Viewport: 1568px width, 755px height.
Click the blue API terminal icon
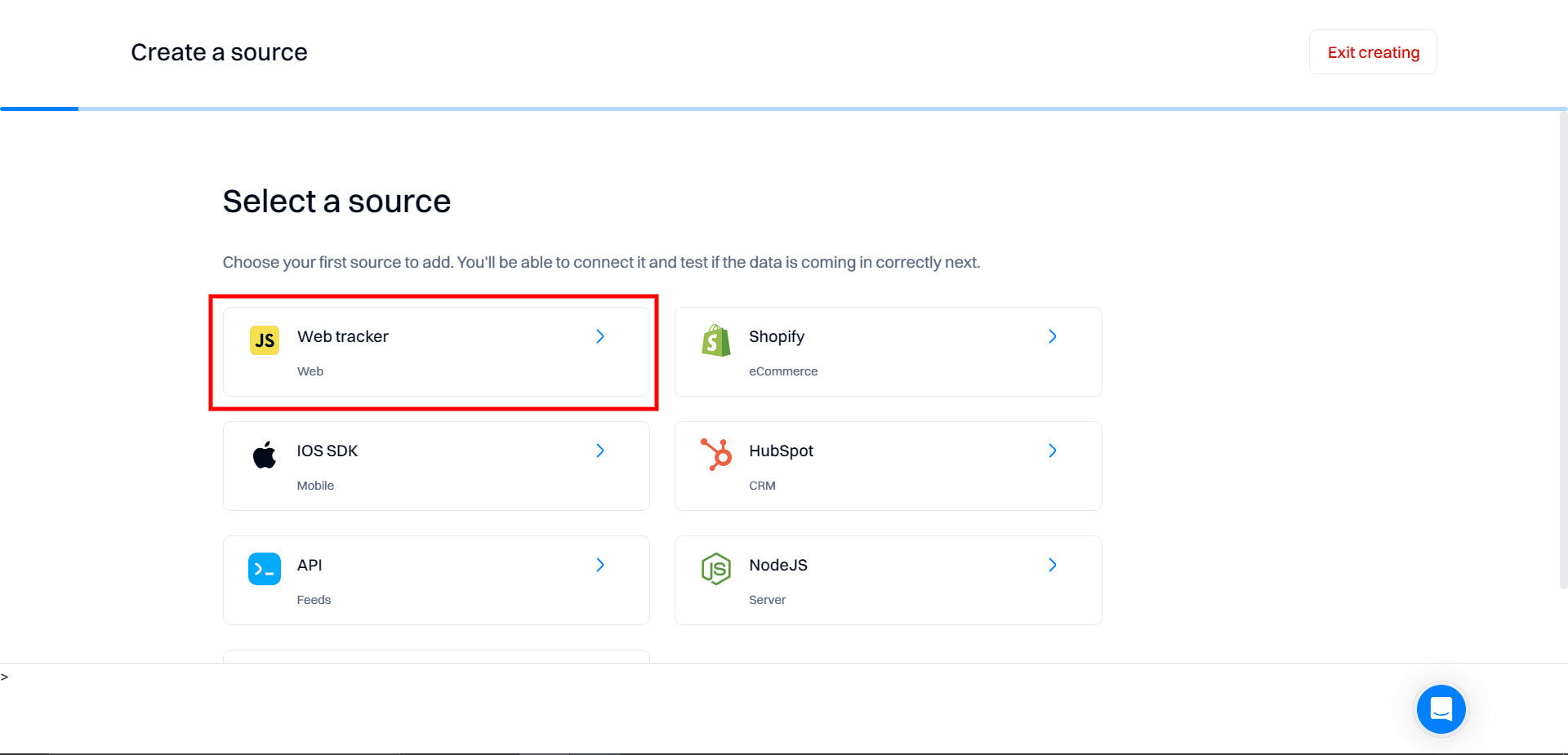(x=264, y=569)
